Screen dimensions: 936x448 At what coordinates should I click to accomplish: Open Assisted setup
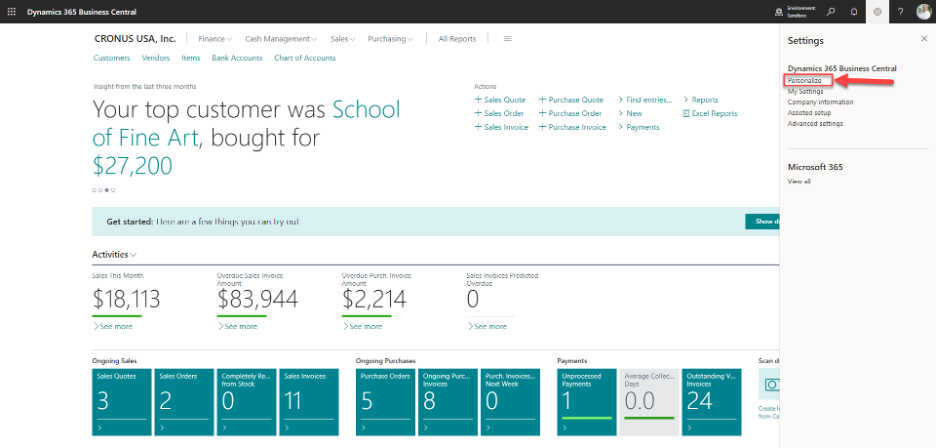pos(809,112)
